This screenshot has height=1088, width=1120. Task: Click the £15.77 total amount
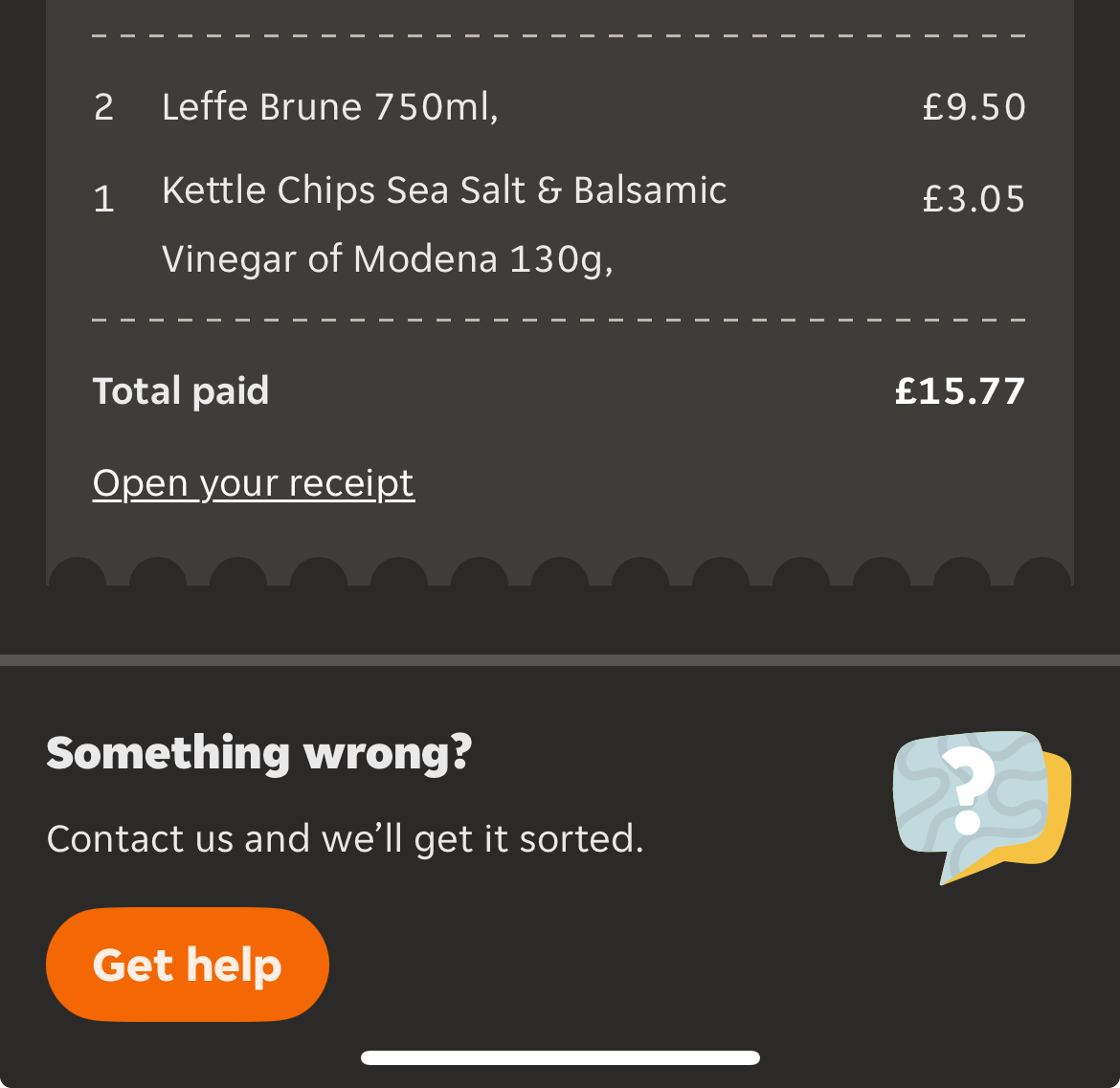(960, 391)
